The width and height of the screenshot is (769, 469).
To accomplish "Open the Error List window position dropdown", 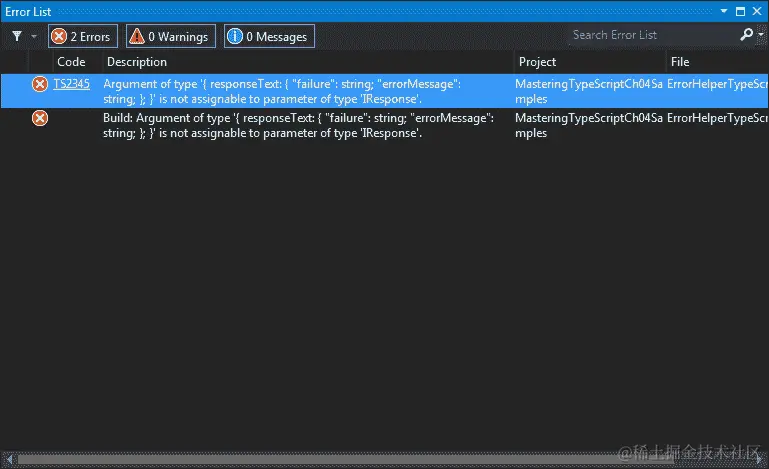I will coord(724,11).
